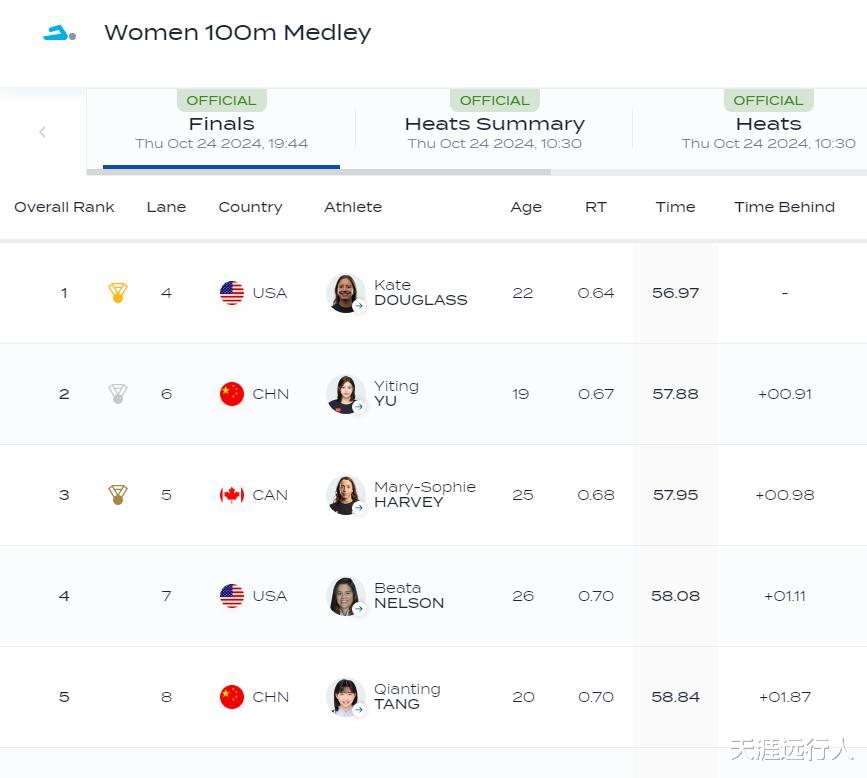Click the China flag in Yiting Yu's row

232,394
